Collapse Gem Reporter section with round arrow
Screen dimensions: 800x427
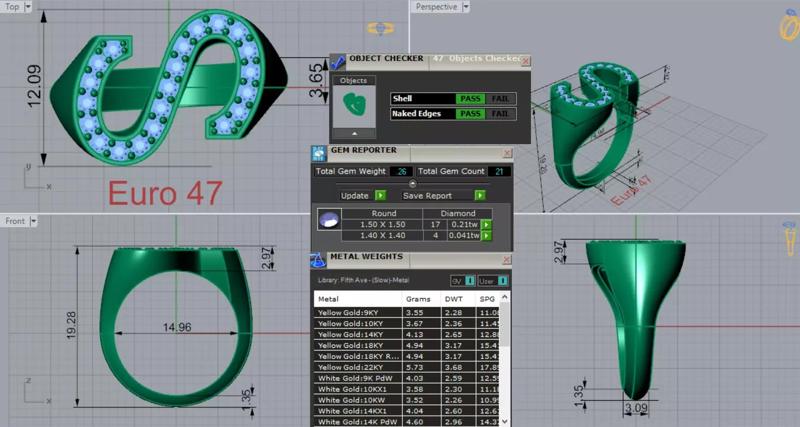click(413, 184)
